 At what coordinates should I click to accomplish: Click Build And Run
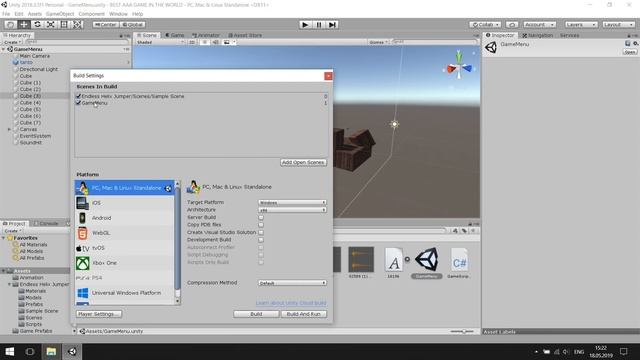pos(304,314)
